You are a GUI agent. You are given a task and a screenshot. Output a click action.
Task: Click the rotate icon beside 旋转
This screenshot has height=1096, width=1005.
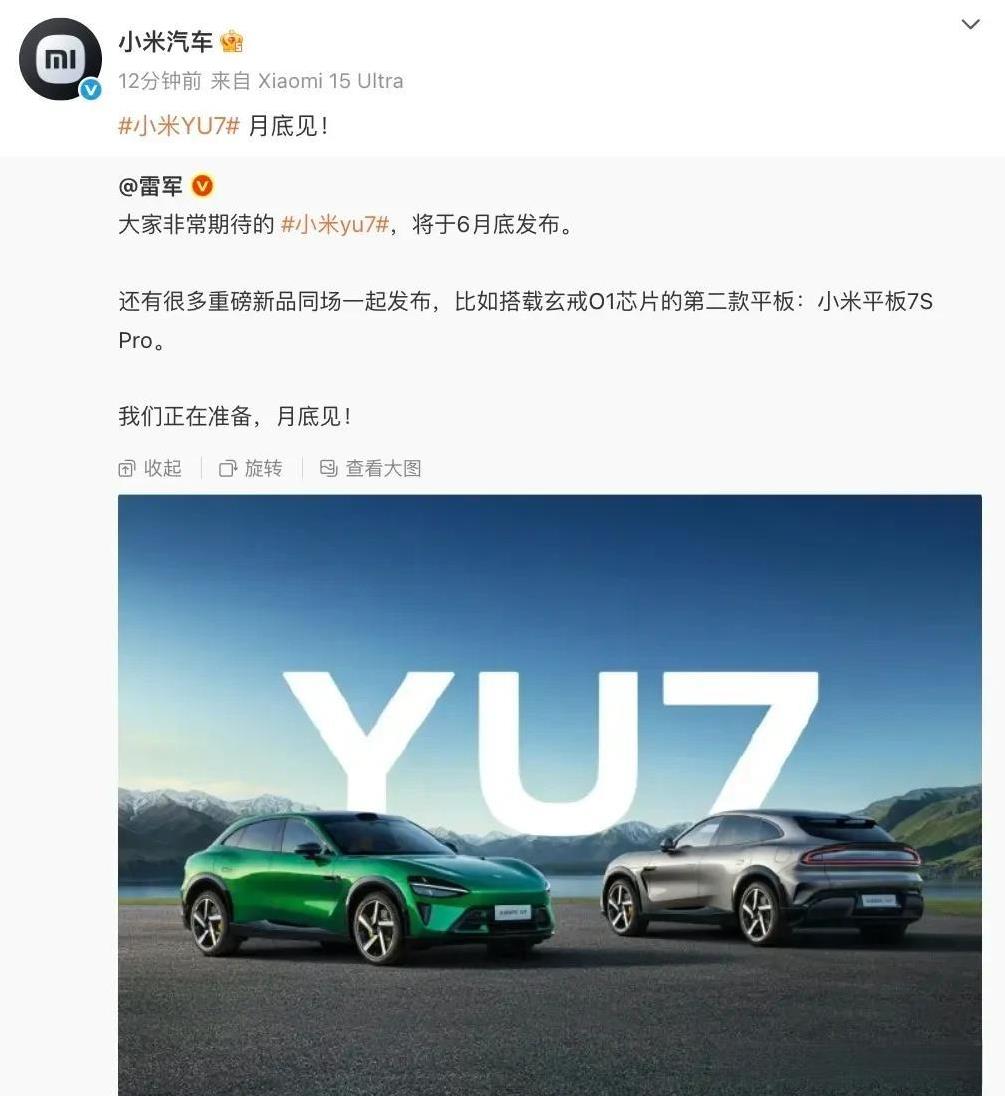[x=228, y=468]
